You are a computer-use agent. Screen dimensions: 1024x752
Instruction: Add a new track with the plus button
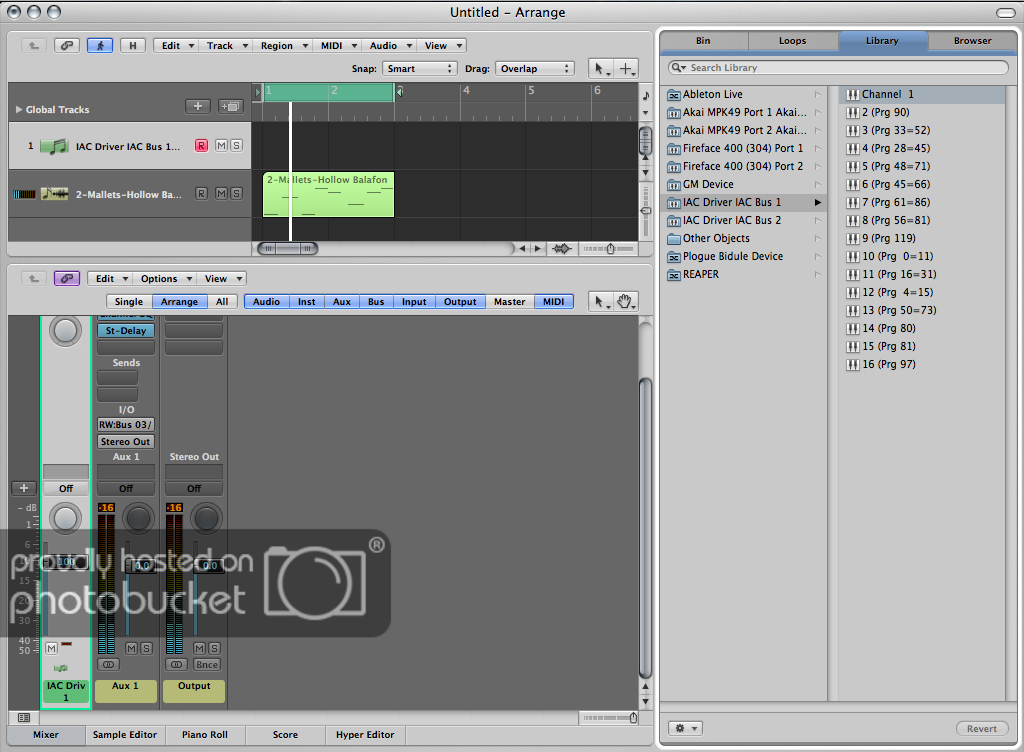(197, 107)
